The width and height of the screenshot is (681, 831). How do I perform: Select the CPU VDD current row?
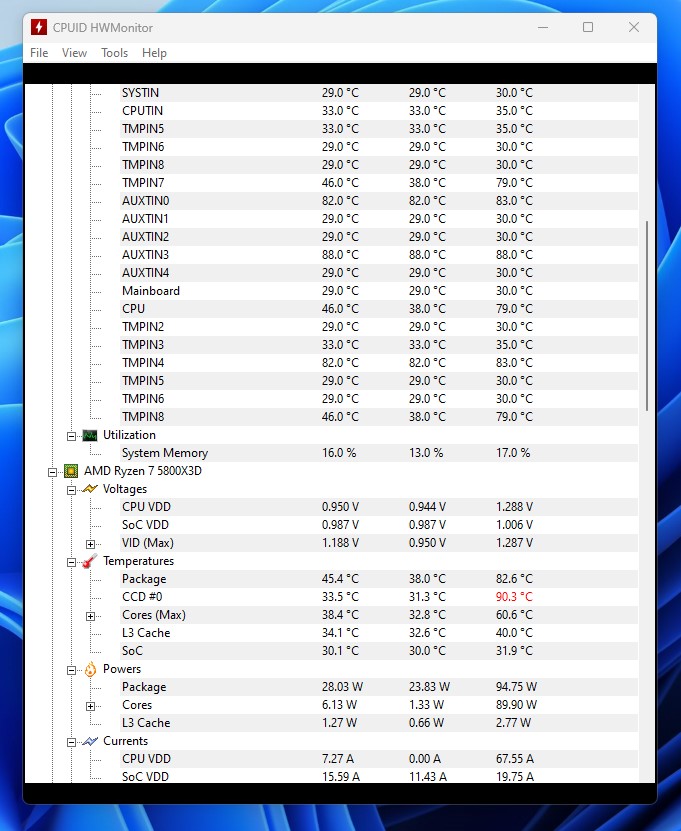(379, 759)
